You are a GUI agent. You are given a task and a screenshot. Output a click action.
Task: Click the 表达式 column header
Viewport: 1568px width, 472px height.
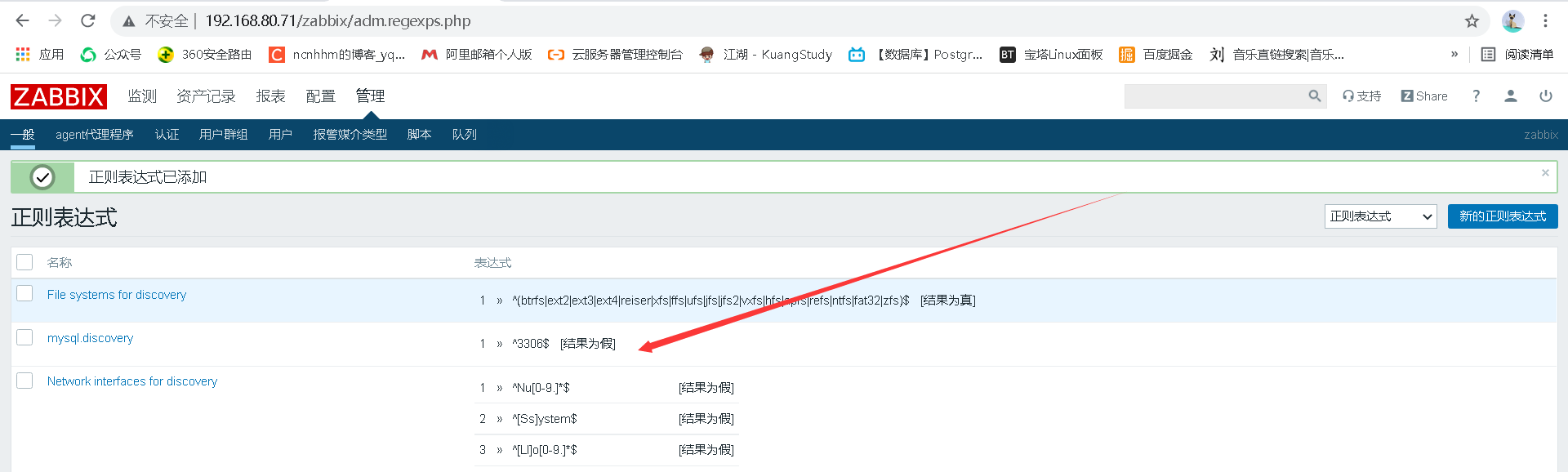click(493, 263)
